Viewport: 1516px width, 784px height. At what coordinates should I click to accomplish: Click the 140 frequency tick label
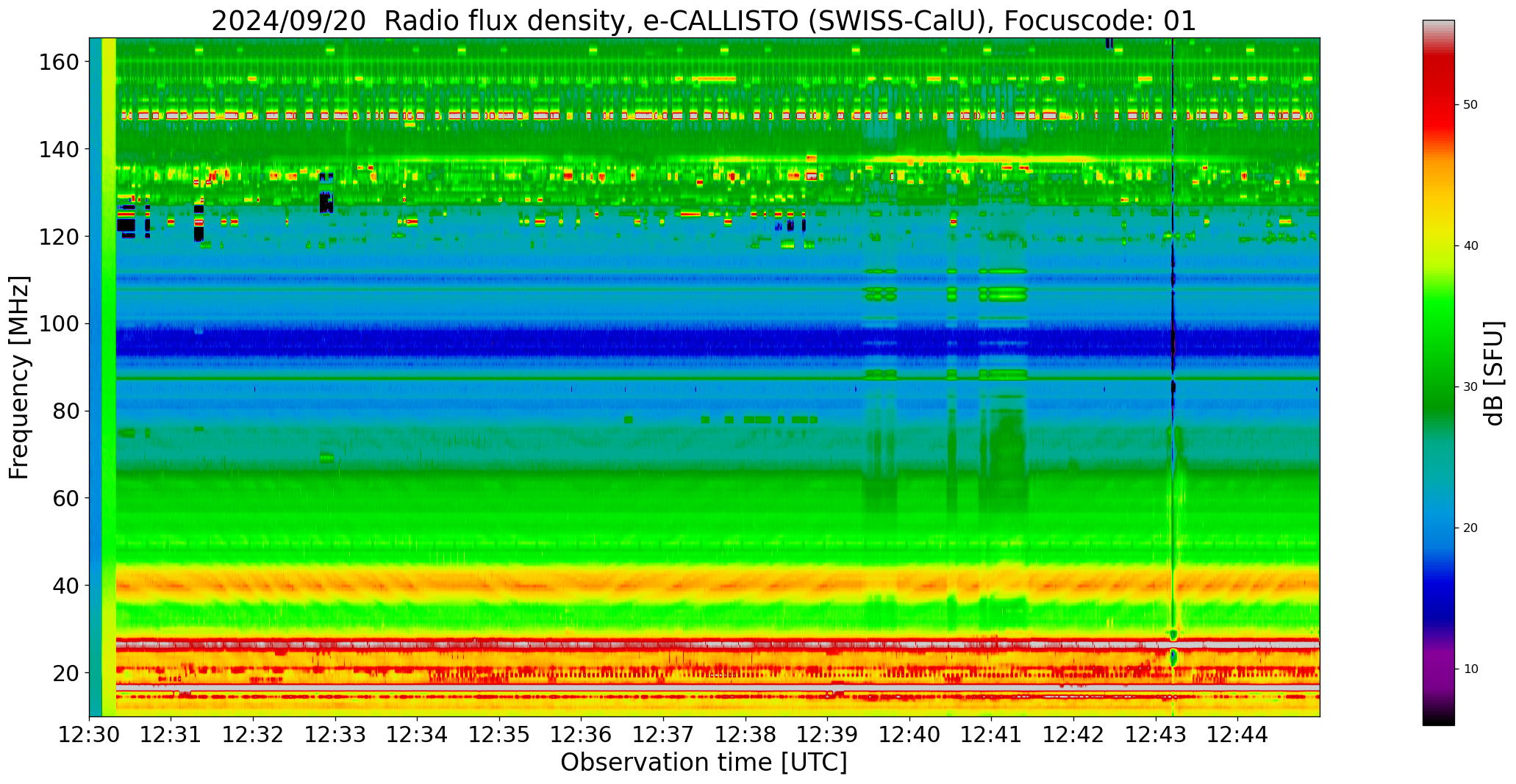[61, 149]
